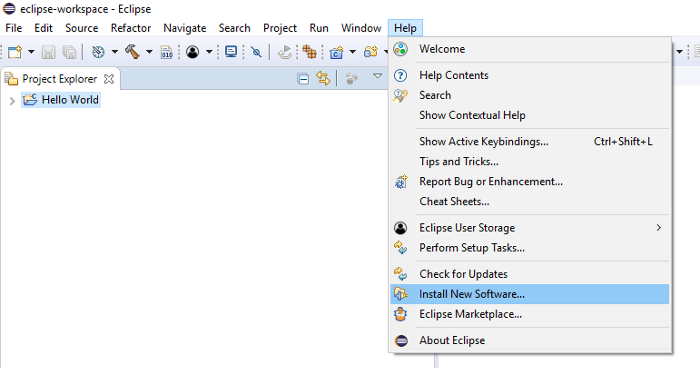
Task: Choose Eclipse Marketplace
Action: (x=529, y=314)
